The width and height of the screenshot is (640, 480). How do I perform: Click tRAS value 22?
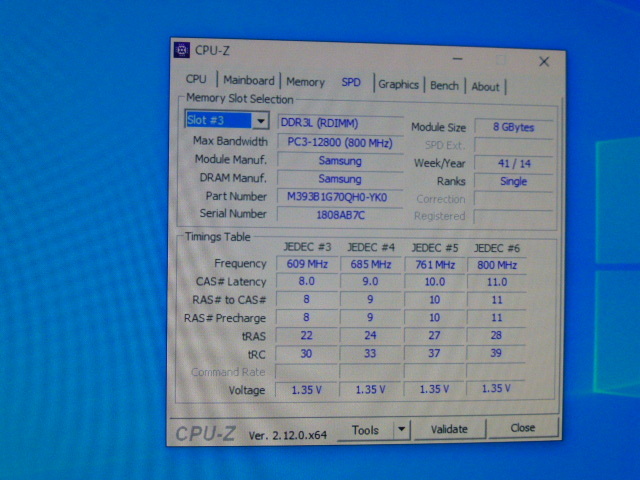click(x=307, y=335)
